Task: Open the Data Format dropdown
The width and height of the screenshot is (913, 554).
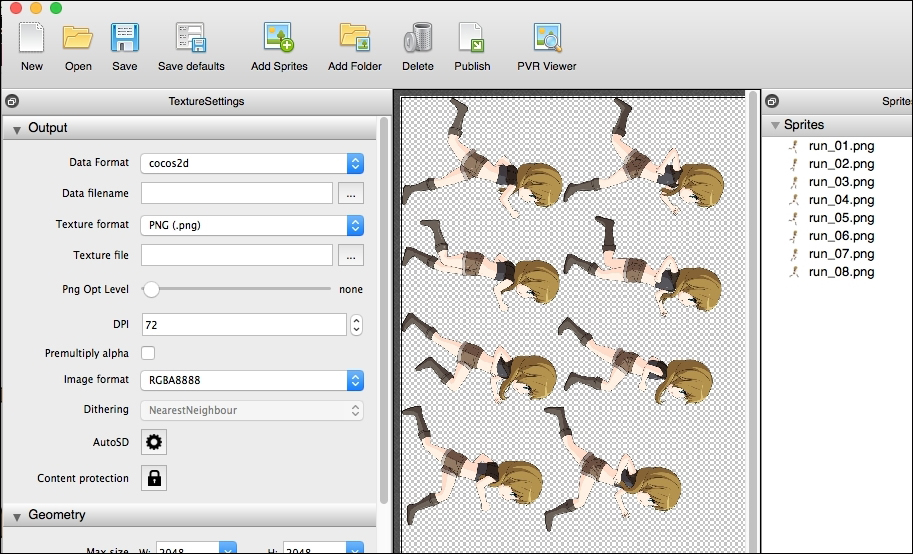Action: [252, 163]
